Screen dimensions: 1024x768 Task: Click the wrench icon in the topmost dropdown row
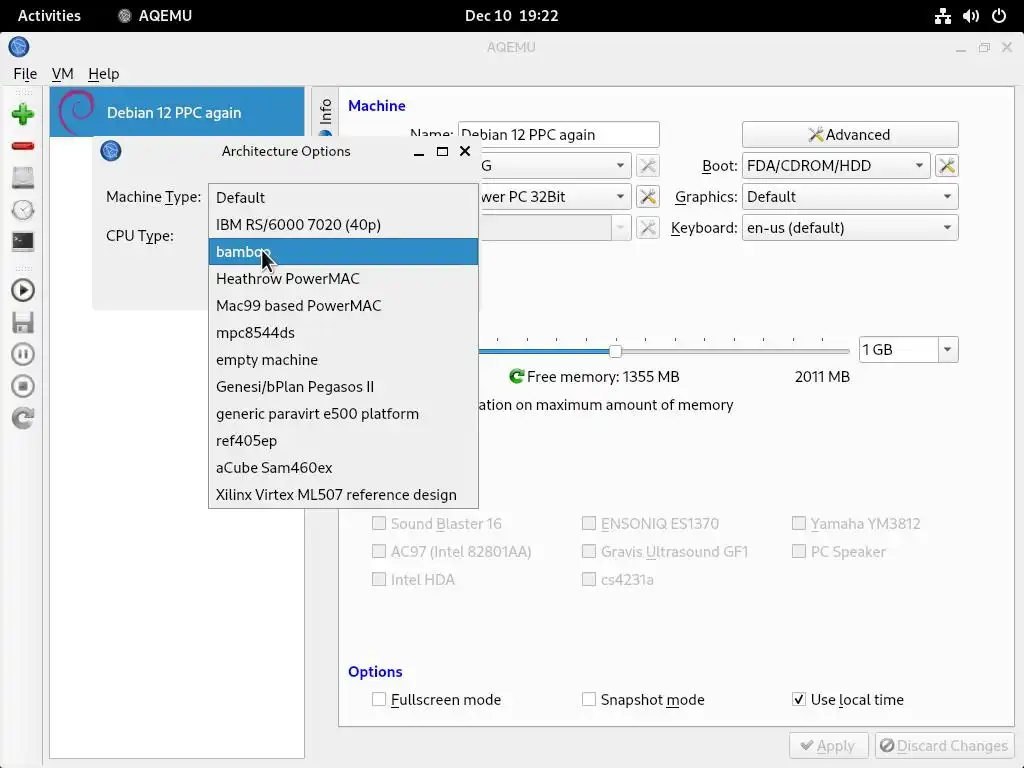tap(648, 166)
